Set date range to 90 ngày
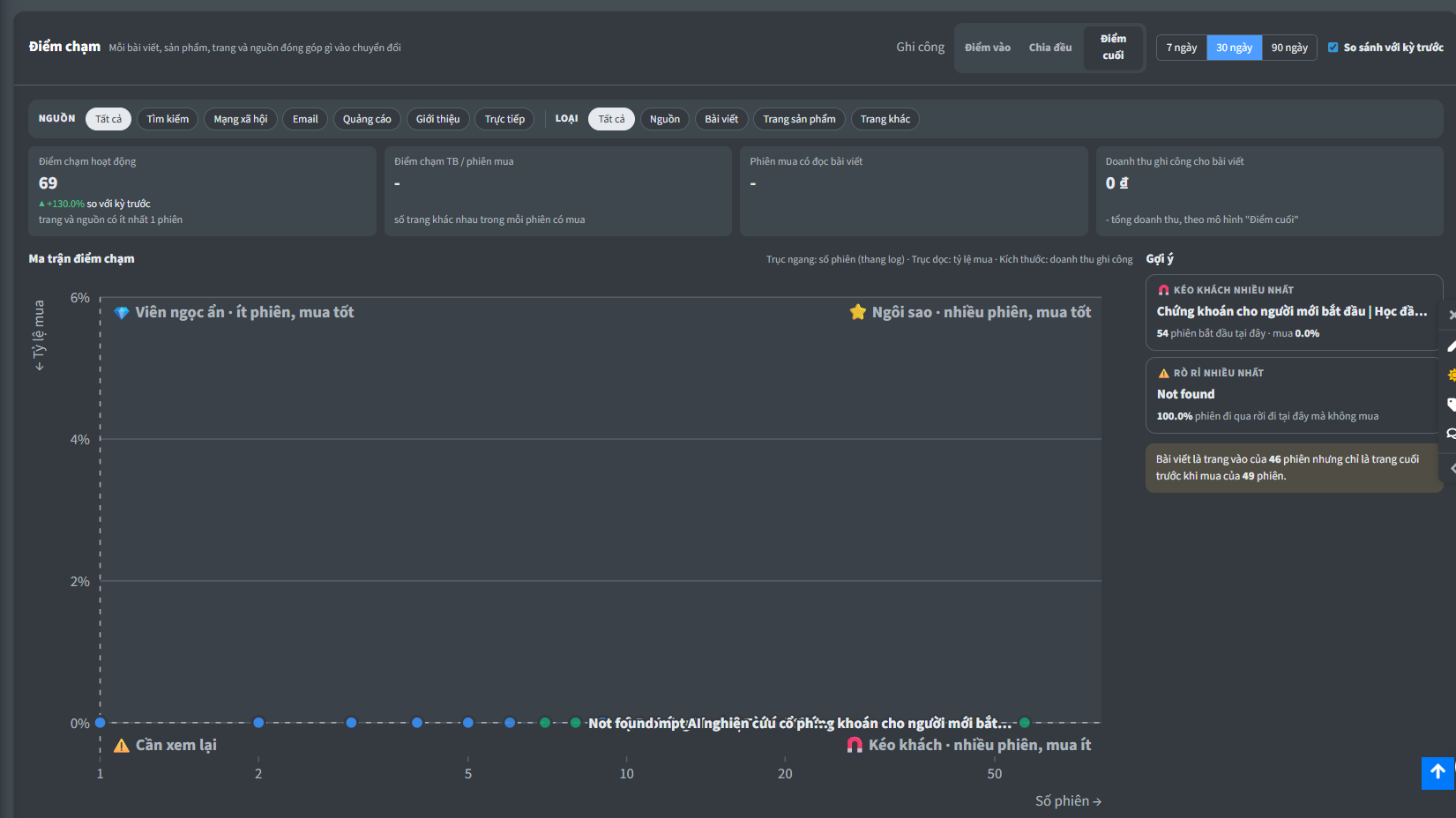 [1289, 48]
